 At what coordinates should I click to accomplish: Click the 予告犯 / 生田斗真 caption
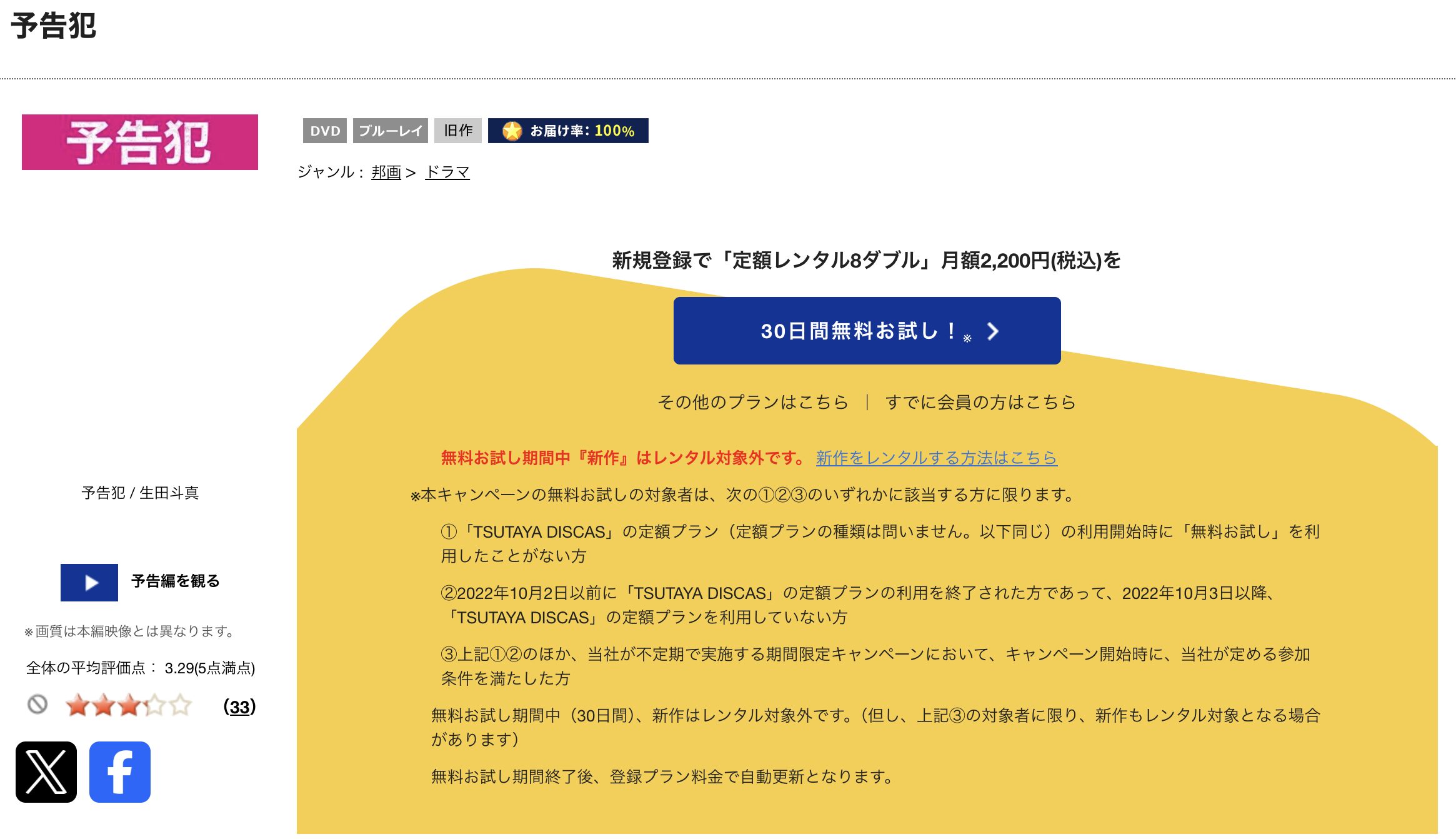(x=140, y=493)
